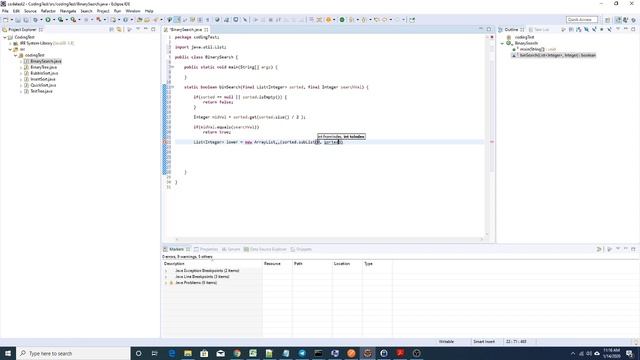This screenshot has height=360, width=640.
Task: Click the Windows Start button
Action: coord(8,353)
